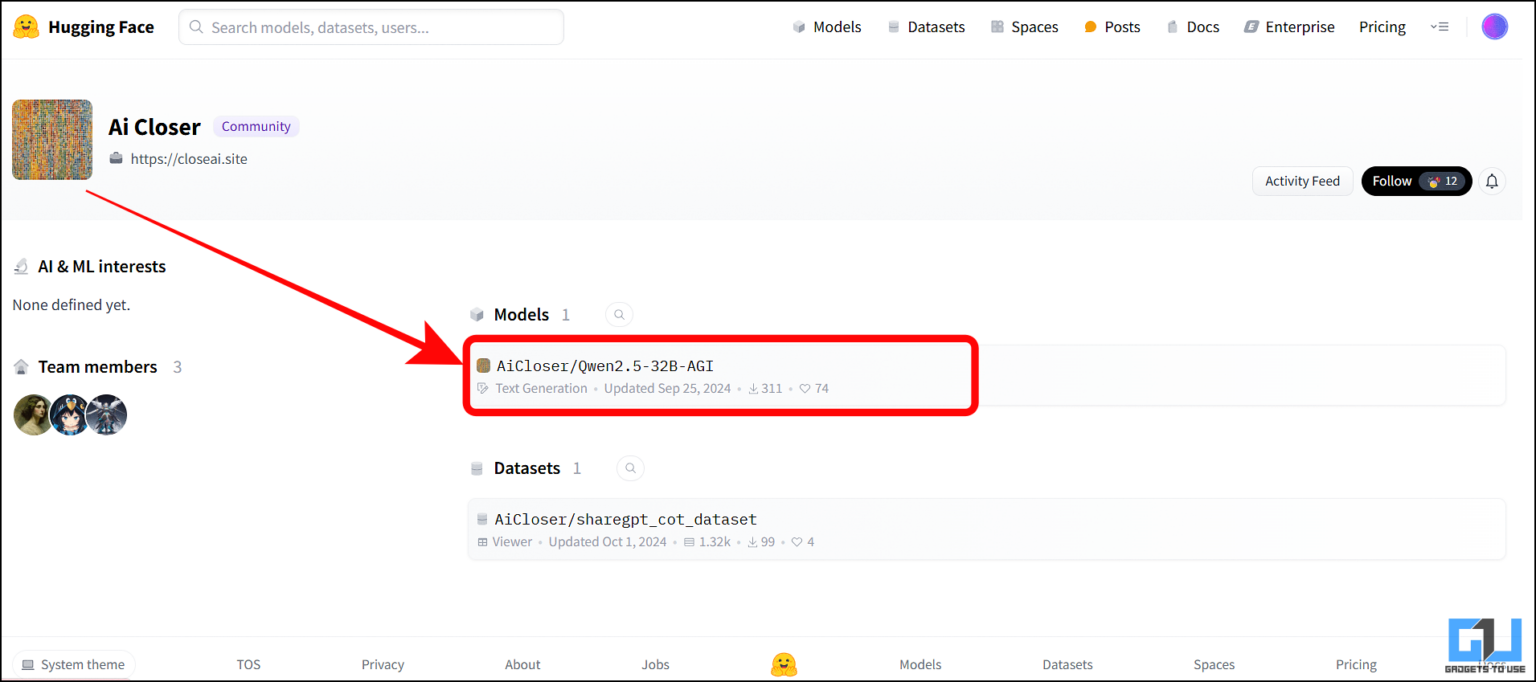Open the first team member's avatar
Image resolution: width=1536 pixels, height=682 pixels.
pos(33,414)
